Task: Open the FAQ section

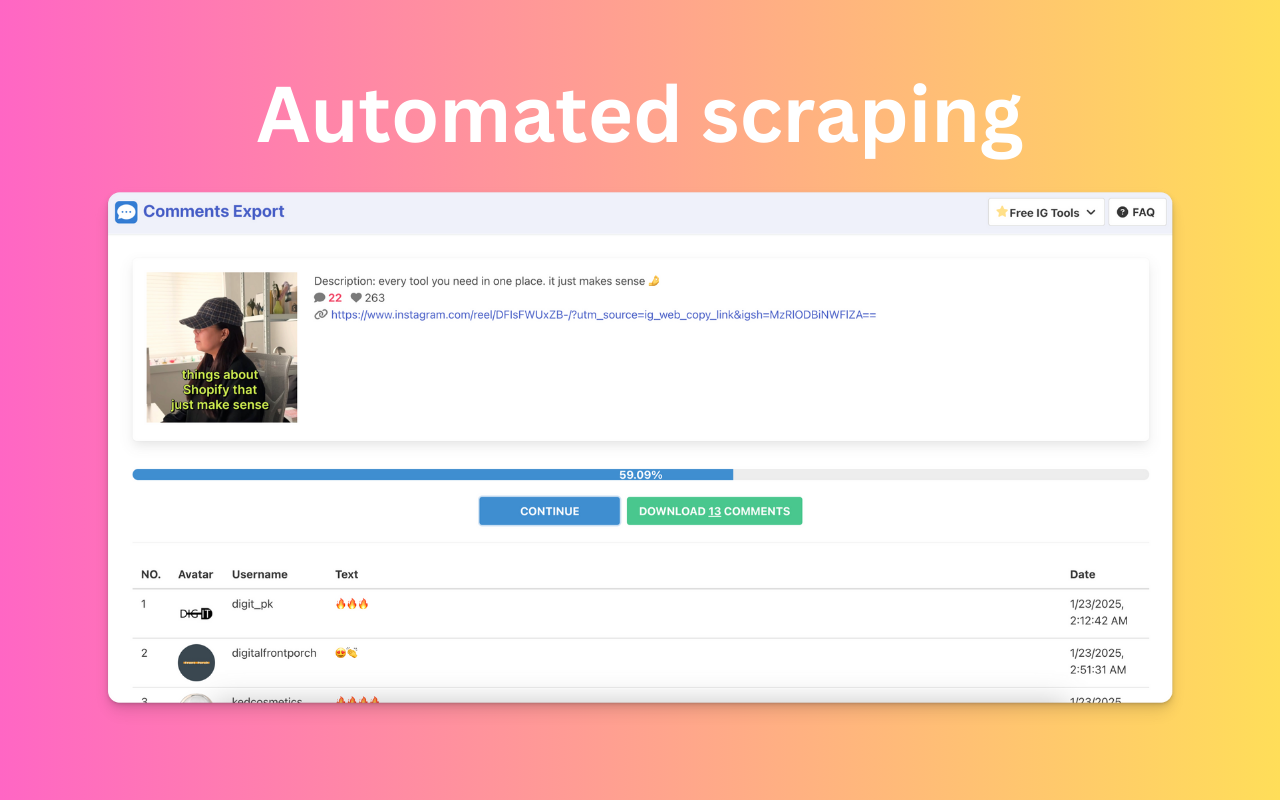Action: click(x=1137, y=212)
